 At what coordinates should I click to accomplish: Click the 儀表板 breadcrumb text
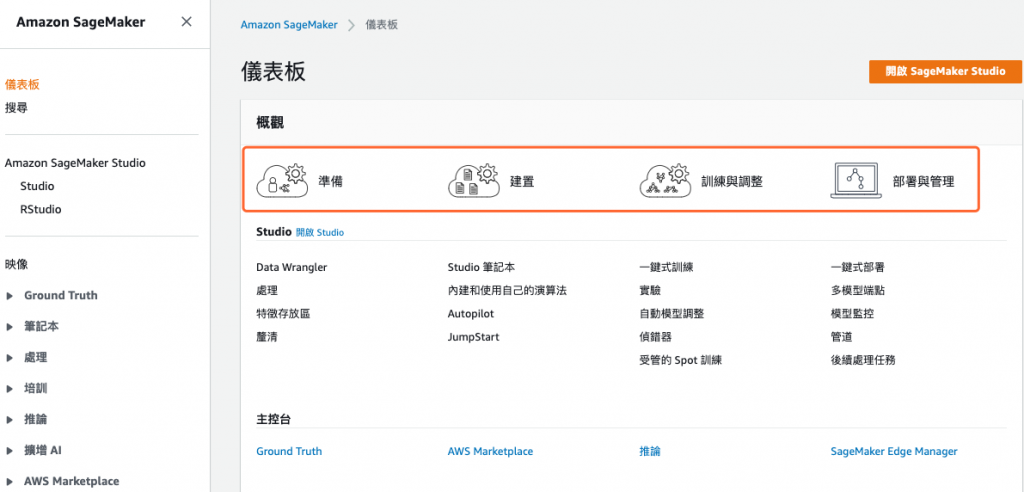click(x=381, y=25)
